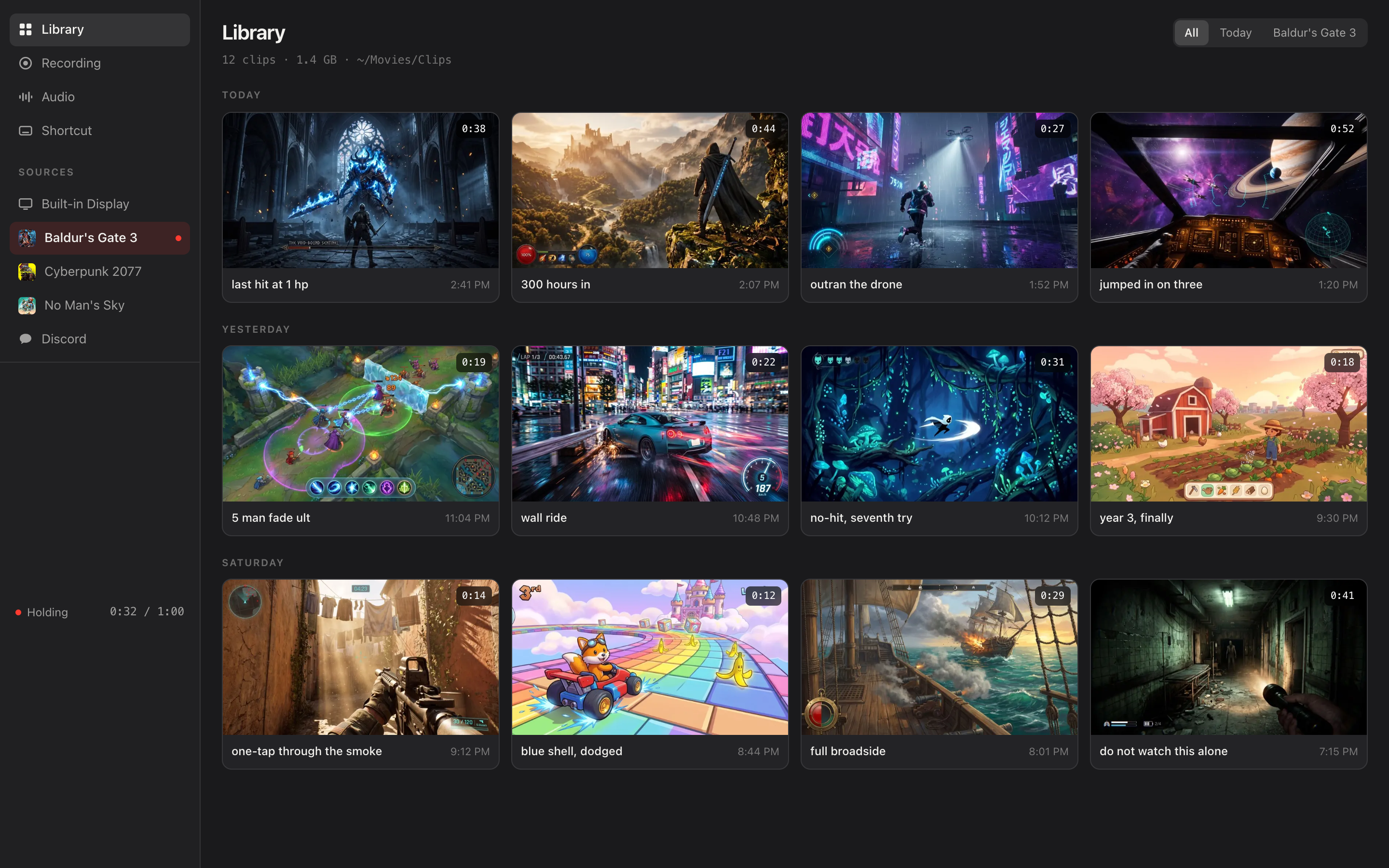1389x868 pixels.
Task: Select Built-in Display as source
Action: (100, 204)
